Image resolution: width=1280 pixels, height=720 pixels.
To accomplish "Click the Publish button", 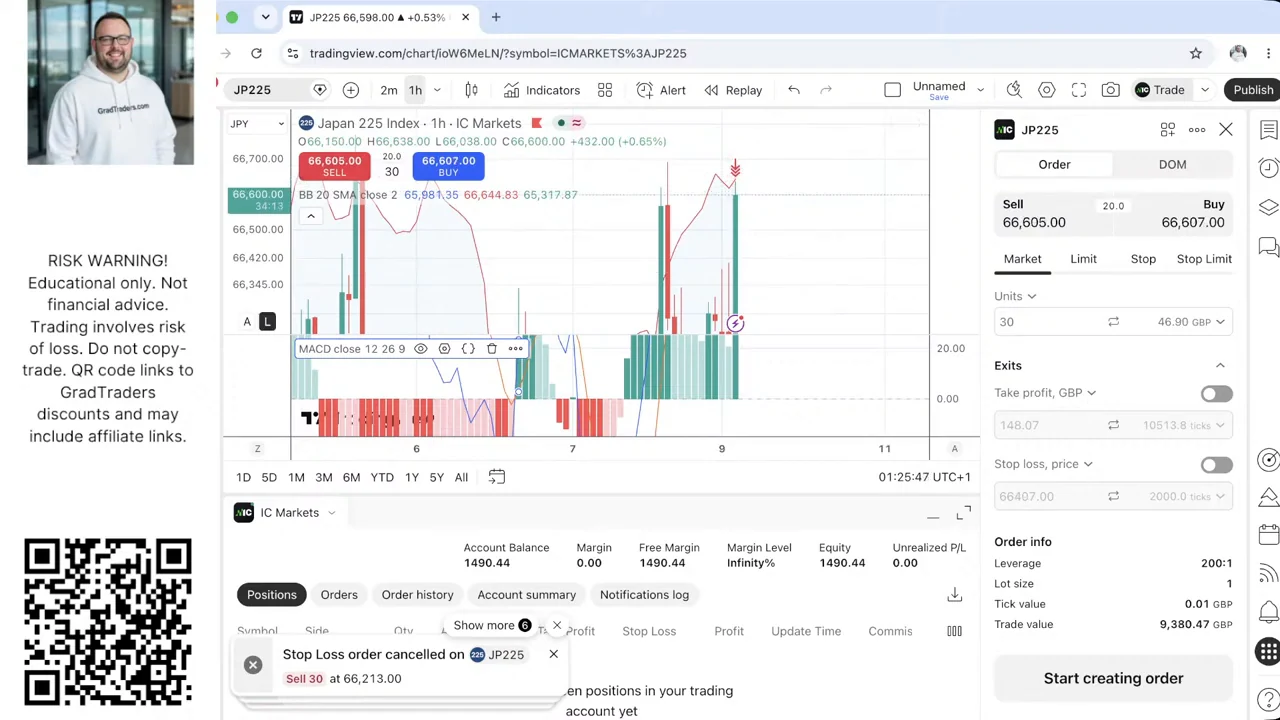I will pos(1252,90).
